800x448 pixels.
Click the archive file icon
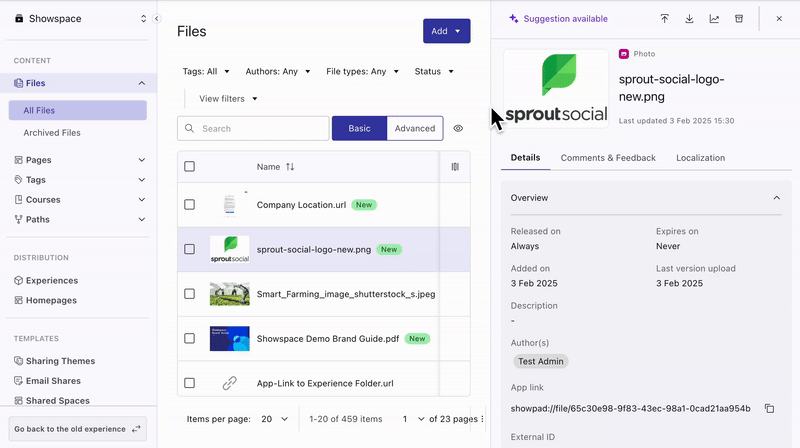click(x=739, y=19)
